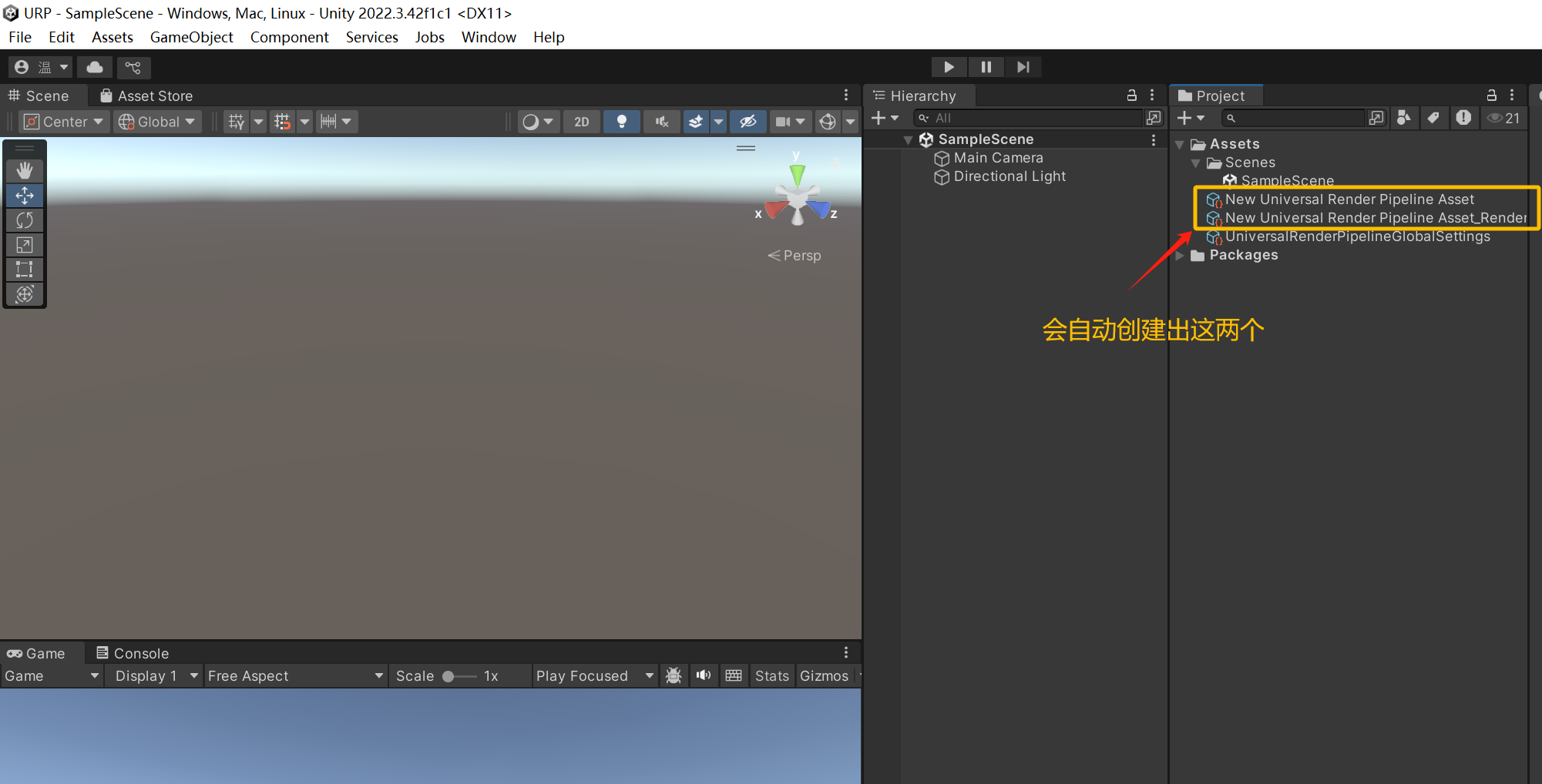Open the Edit menu
Viewport: 1542px width, 784px height.
coord(61,37)
